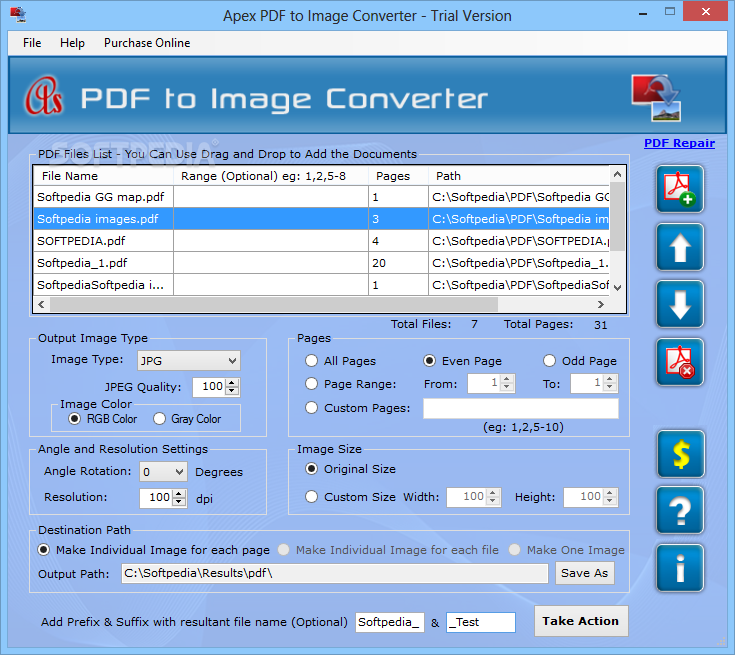This screenshot has width=735, height=655.
Task: Click the dollar sign purchase button
Action: (x=680, y=454)
